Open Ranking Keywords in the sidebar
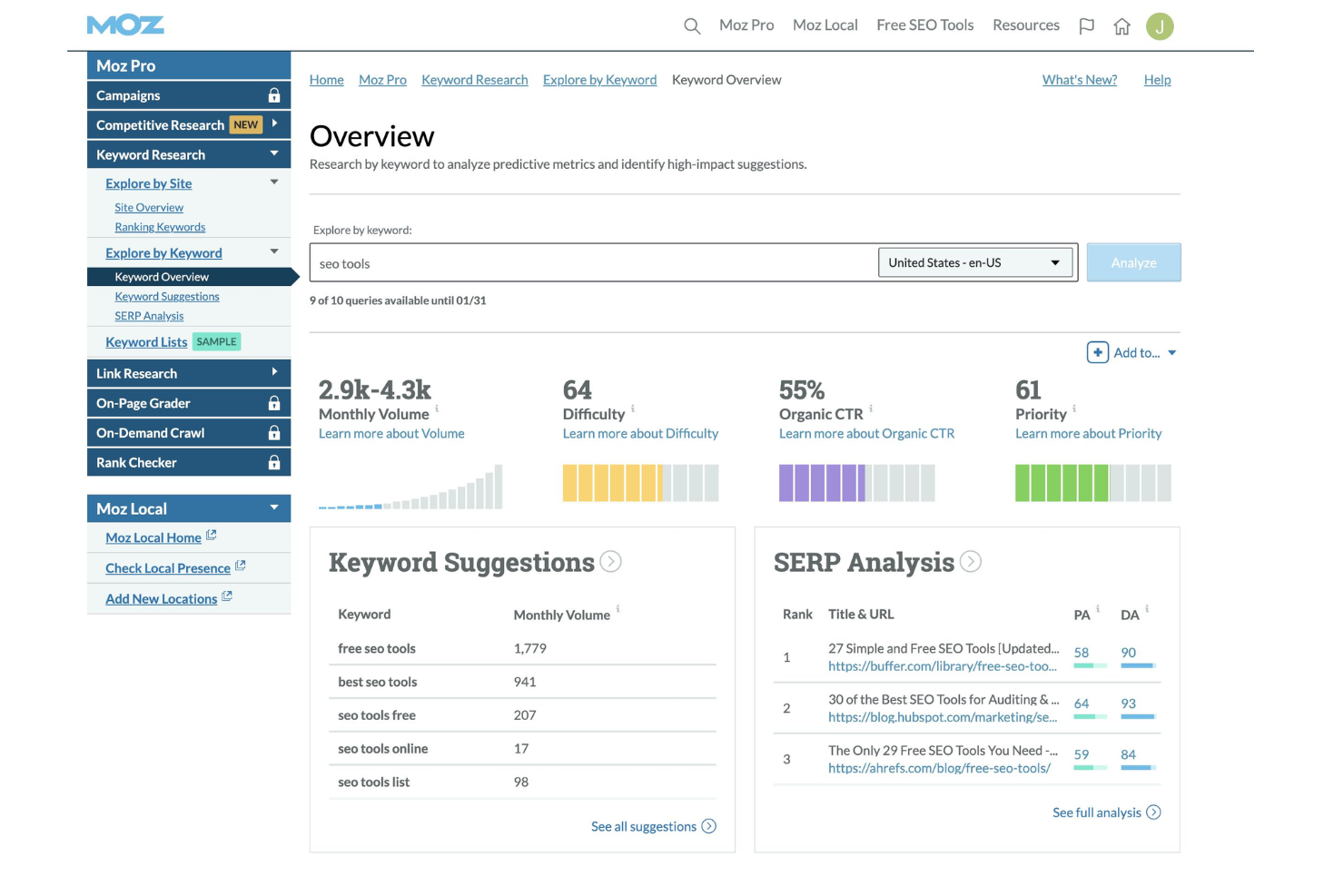The image size is (1344, 896). 160,227
